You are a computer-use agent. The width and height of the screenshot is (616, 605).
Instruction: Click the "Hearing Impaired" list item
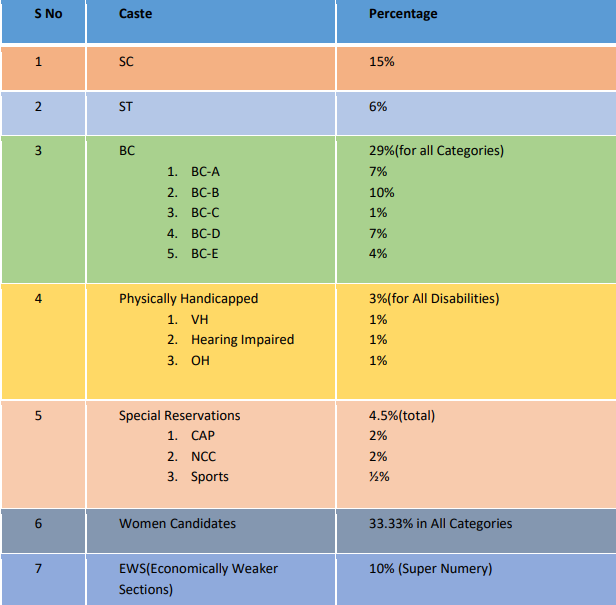pyautogui.click(x=242, y=340)
